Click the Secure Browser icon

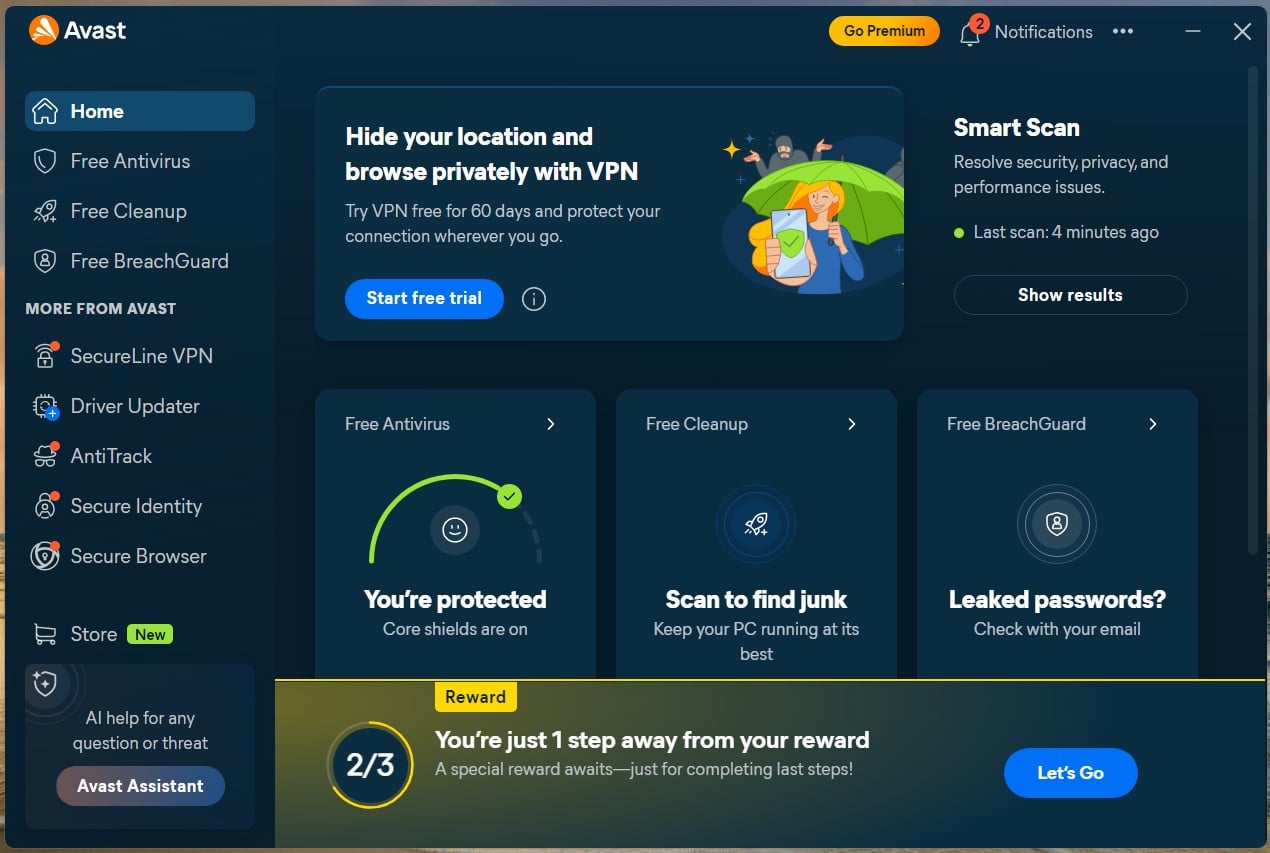point(45,556)
